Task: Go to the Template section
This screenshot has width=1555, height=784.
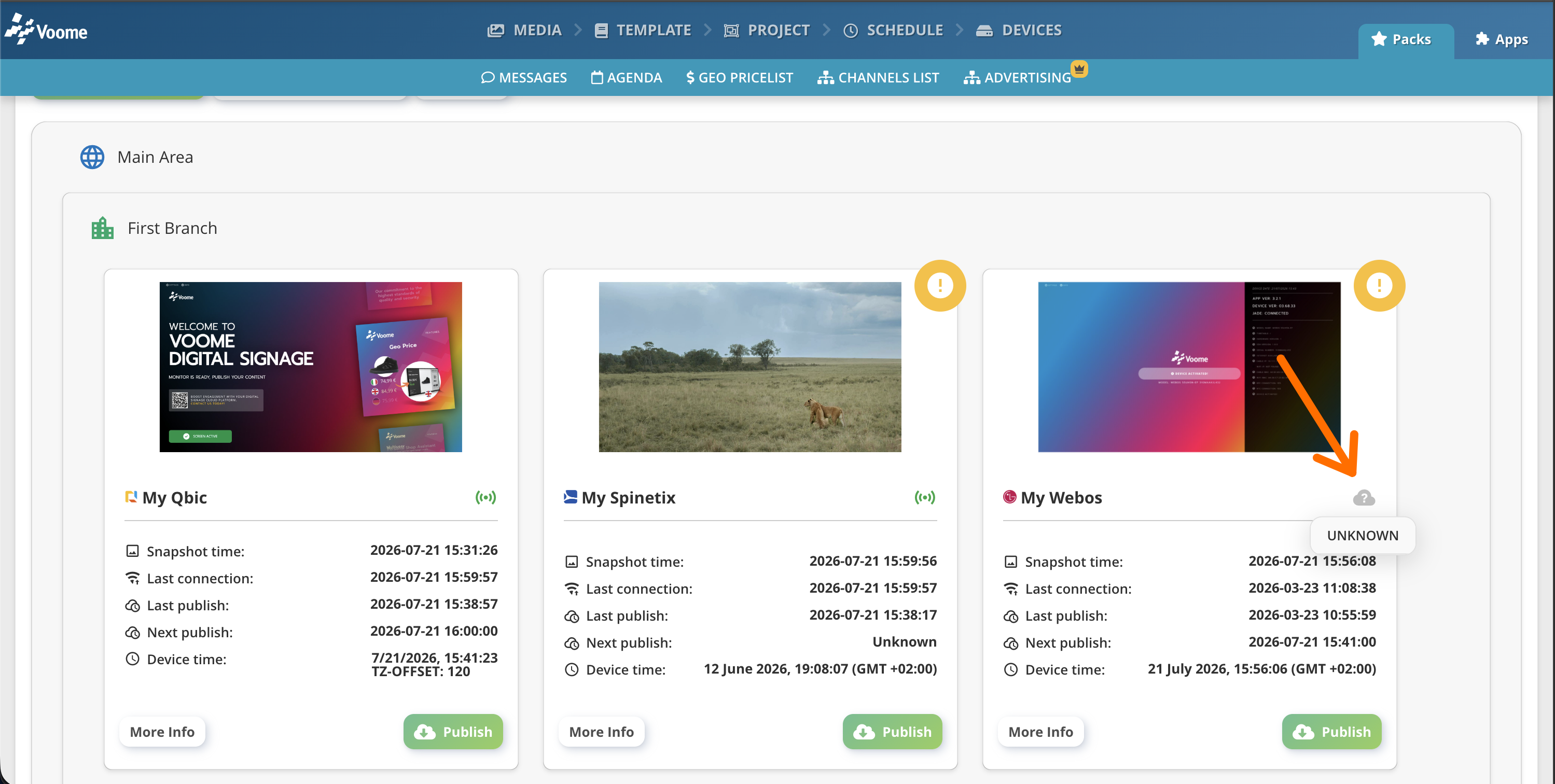Action: tap(642, 30)
